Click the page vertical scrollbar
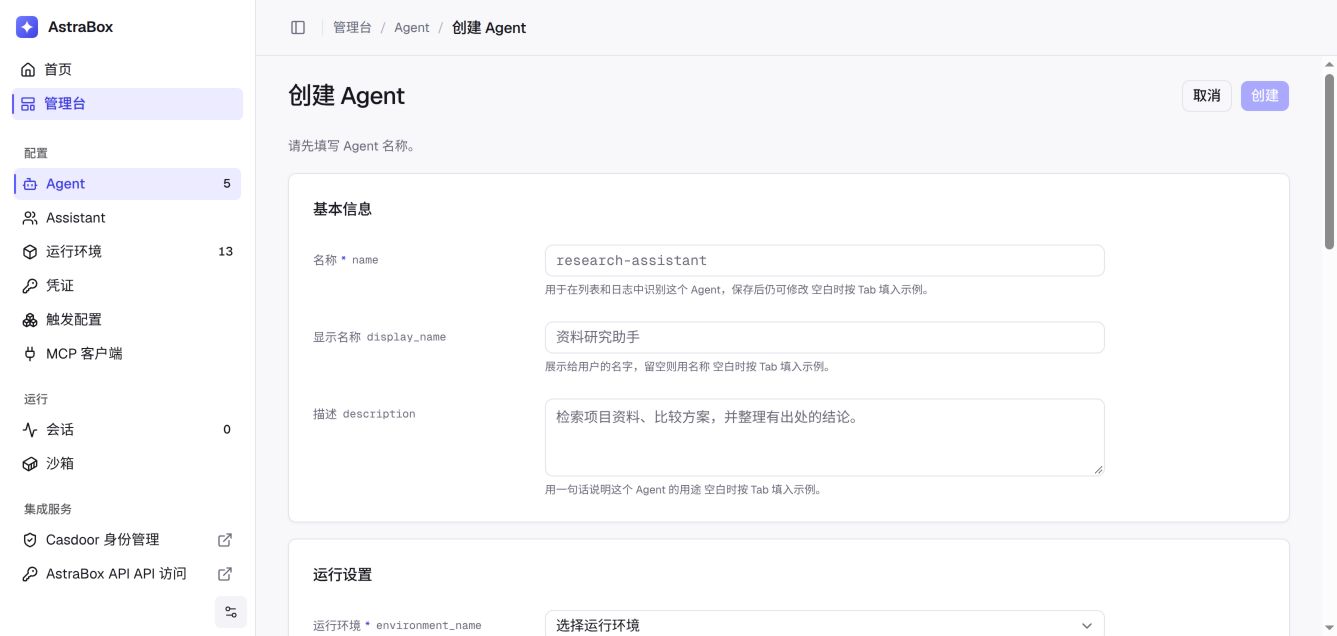This screenshot has height=636, width=1337. coord(1329,160)
